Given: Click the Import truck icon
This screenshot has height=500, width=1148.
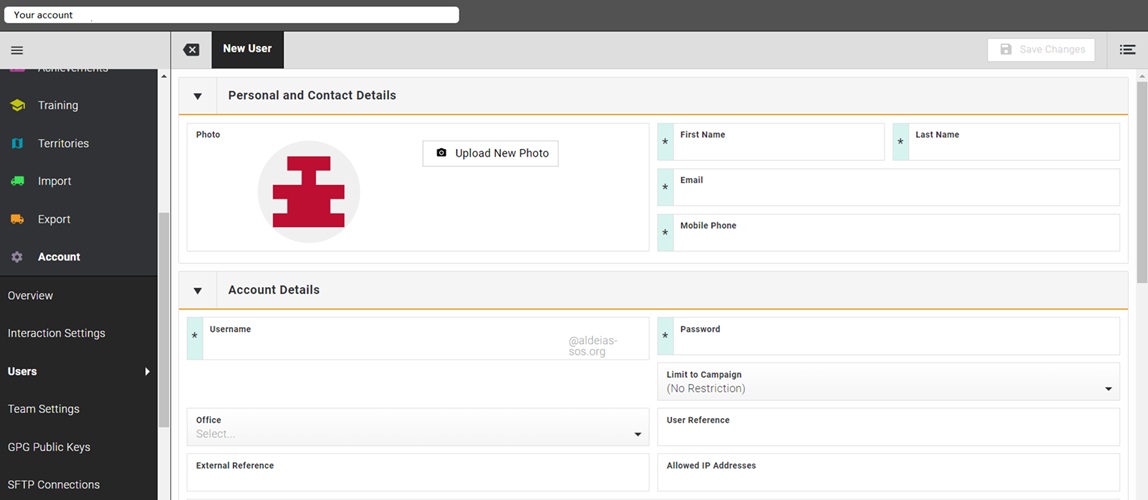Looking at the screenshot, I should click(18, 181).
